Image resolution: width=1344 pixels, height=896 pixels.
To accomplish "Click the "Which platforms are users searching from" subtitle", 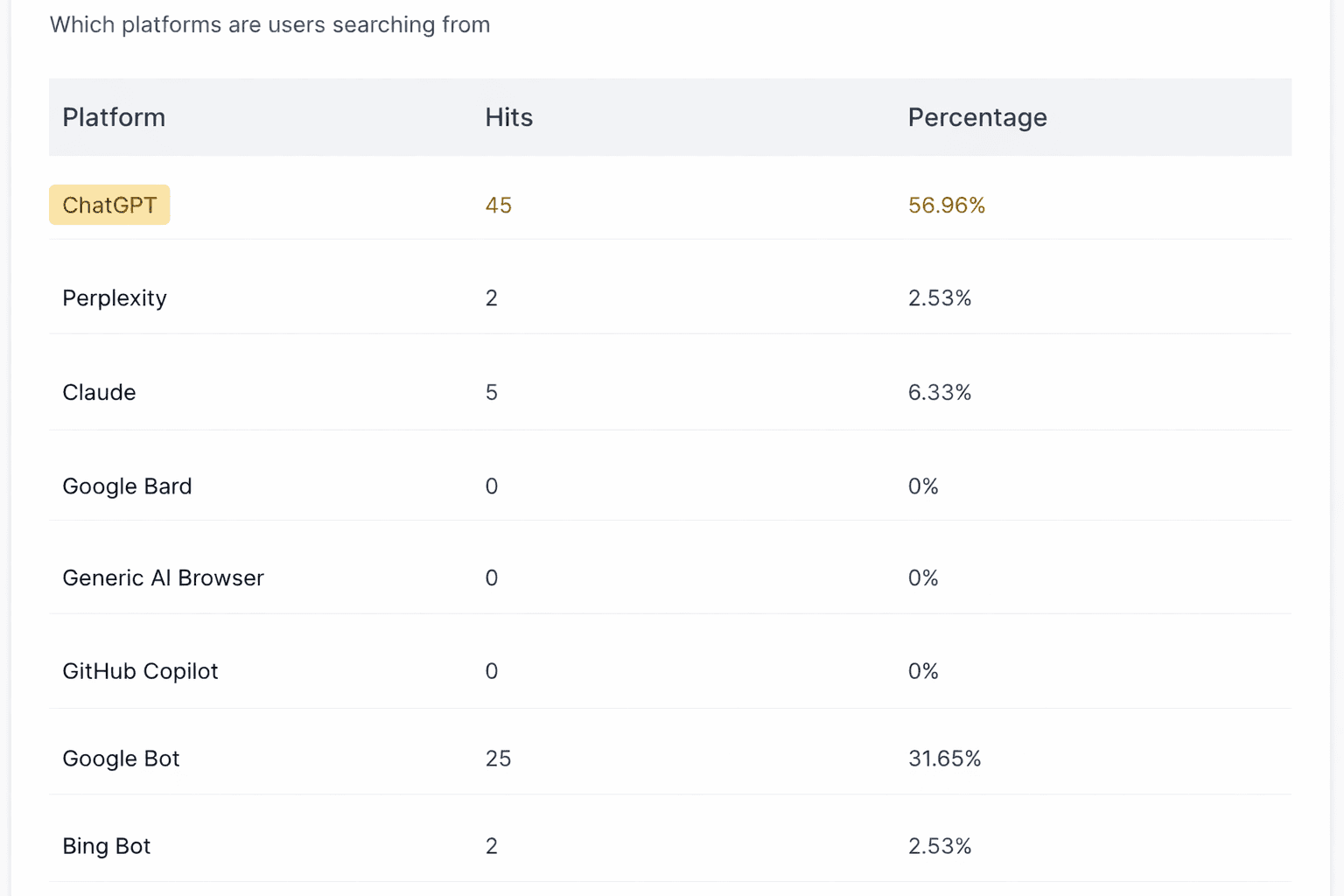I will click(x=269, y=24).
